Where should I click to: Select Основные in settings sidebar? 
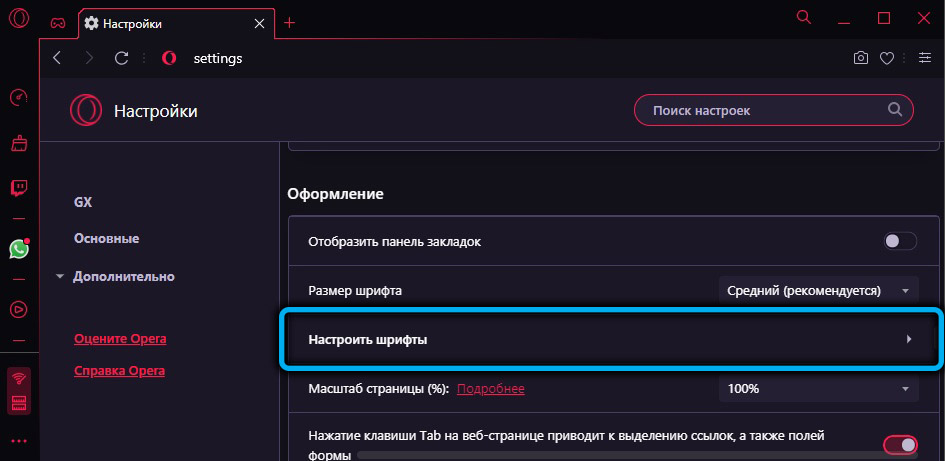tap(106, 239)
